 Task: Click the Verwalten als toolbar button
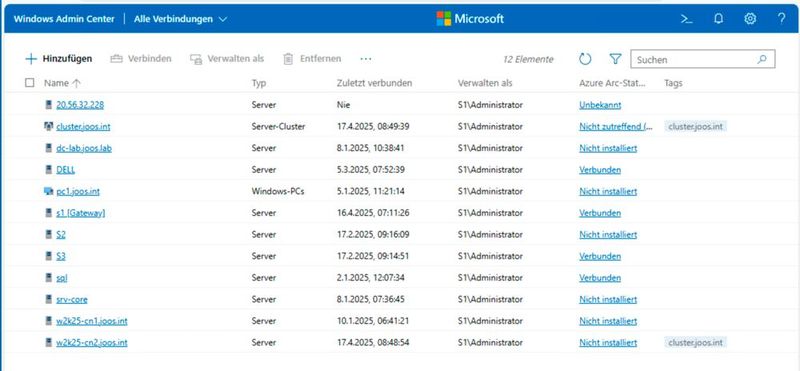[227, 59]
